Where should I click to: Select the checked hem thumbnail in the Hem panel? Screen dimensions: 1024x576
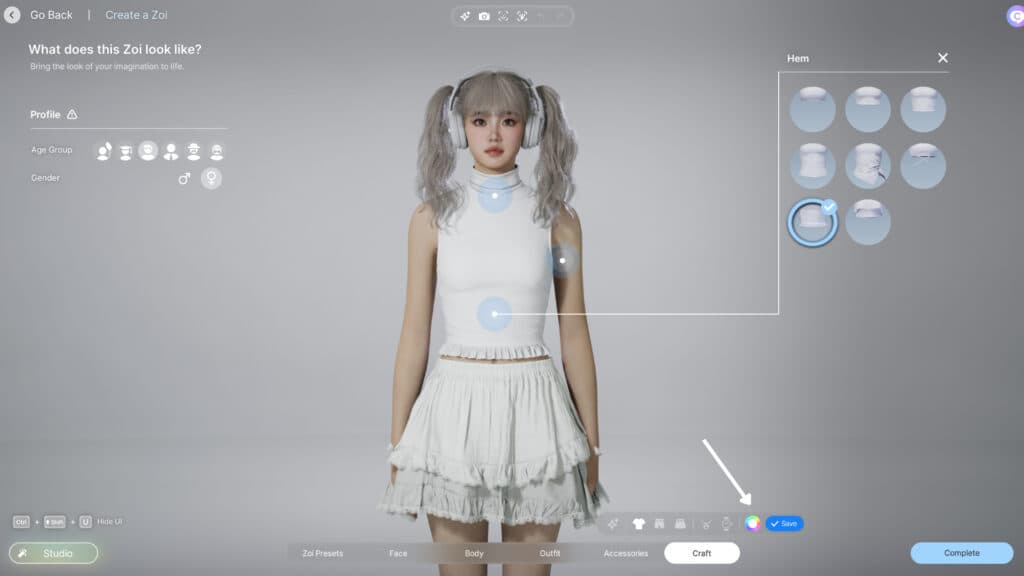point(812,222)
